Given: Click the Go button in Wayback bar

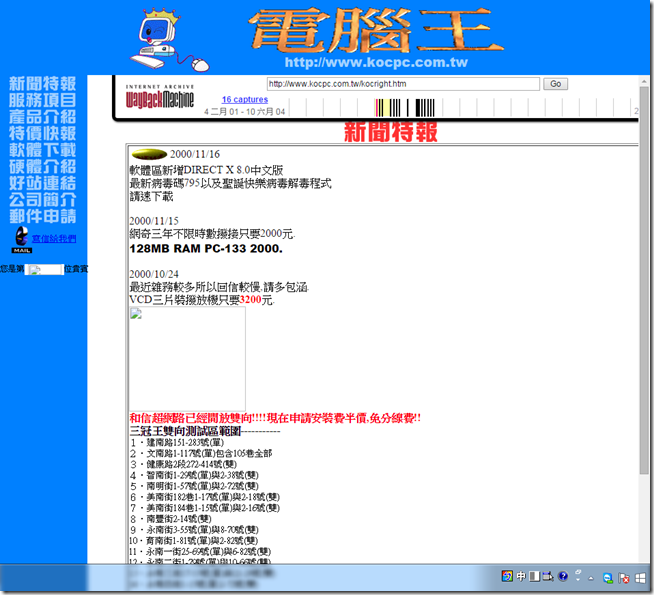Looking at the screenshot, I should pos(555,84).
